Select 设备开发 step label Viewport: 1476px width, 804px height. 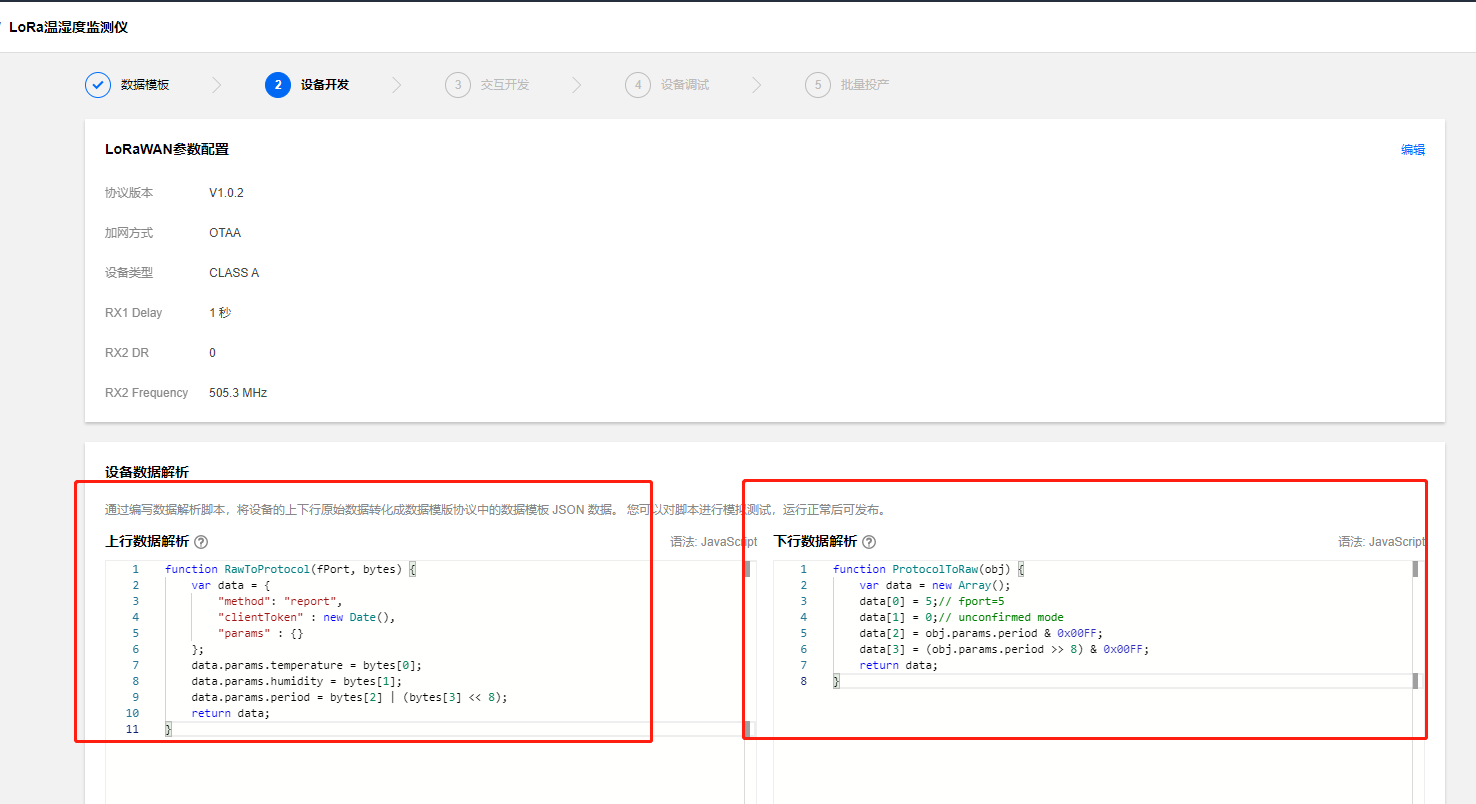[x=325, y=85]
